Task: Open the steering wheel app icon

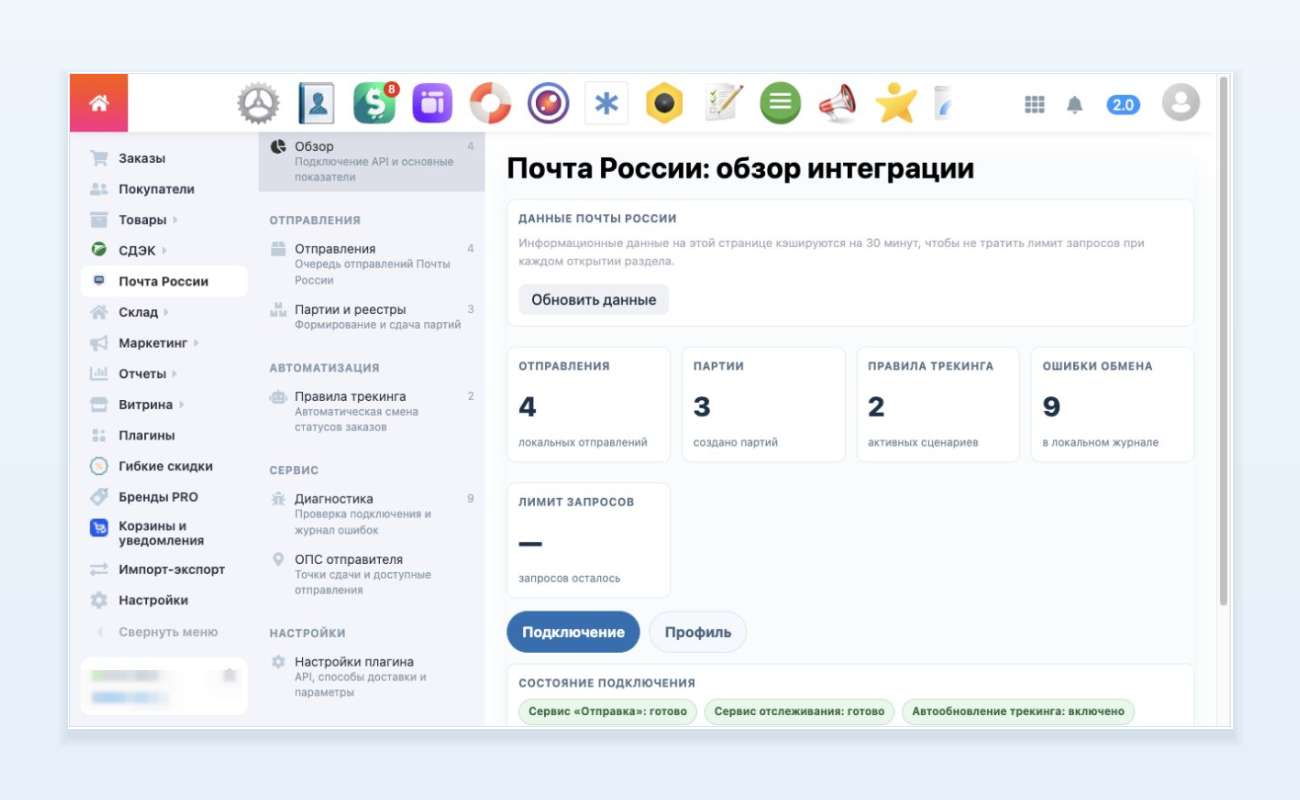Action: (x=258, y=103)
